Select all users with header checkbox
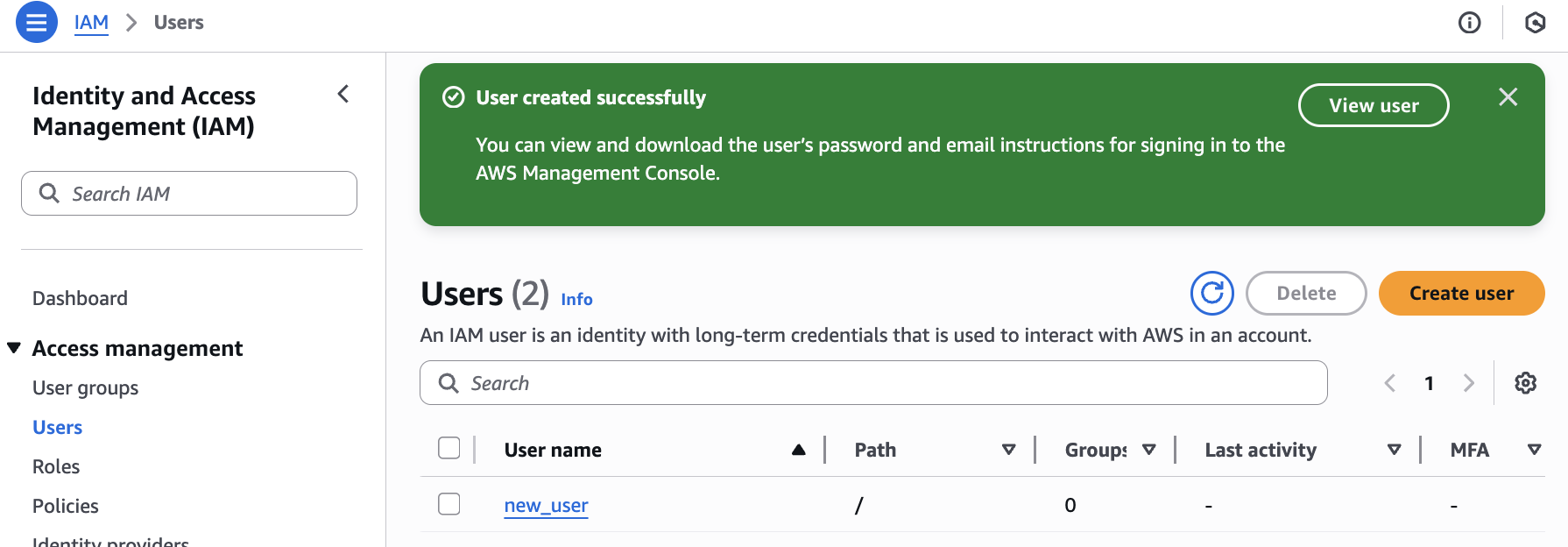Image resolution: width=1568 pixels, height=547 pixels. coord(449,449)
